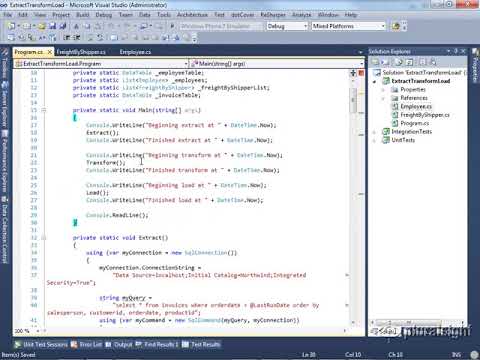Screen dimensions: 480x360
Task: Collapse the Main method outline
Action: pyautogui.click(x=43, y=110)
